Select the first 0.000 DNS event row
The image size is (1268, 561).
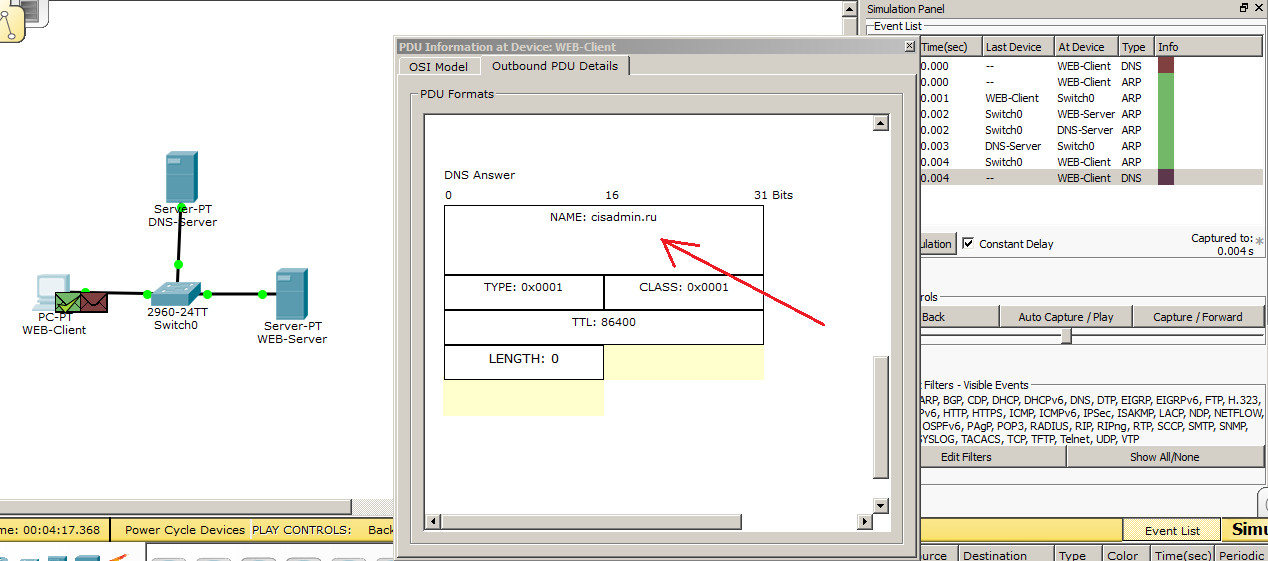point(1090,66)
